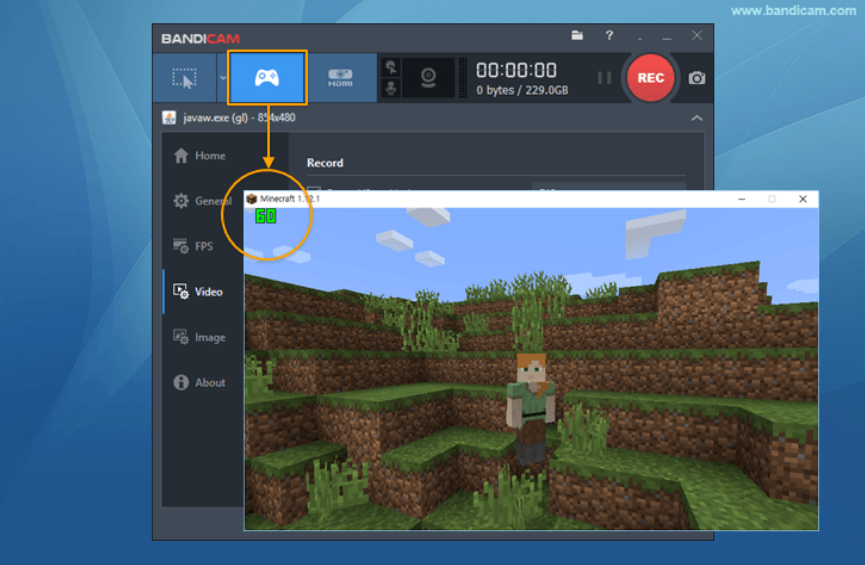Open the screen recording mode dropdown arrow
The image size is (865, 565).
[223, 78]
